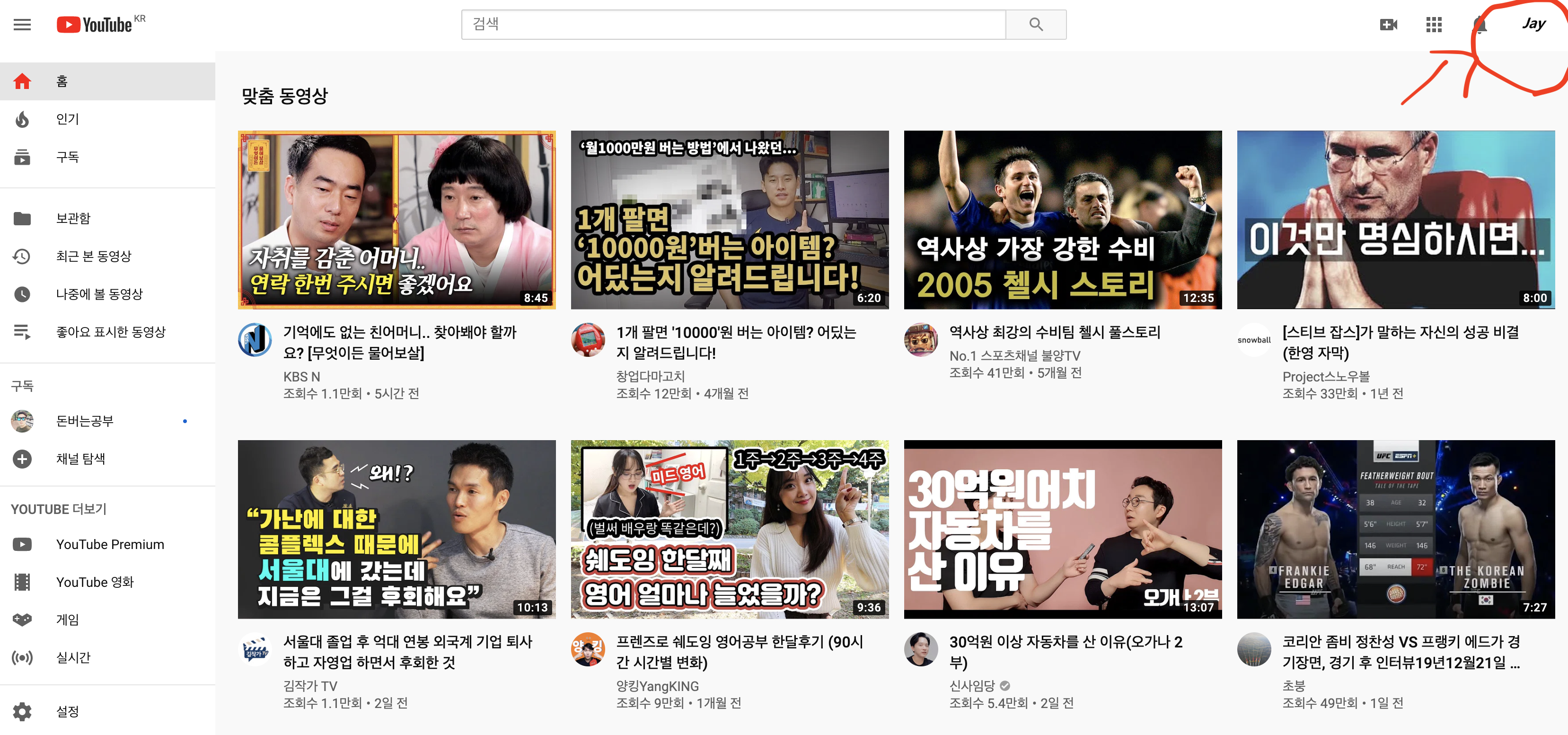The height and width of the screenshot is (735, 1568).
Task: Click the 홈 home icon
Action: coord(23,81)
